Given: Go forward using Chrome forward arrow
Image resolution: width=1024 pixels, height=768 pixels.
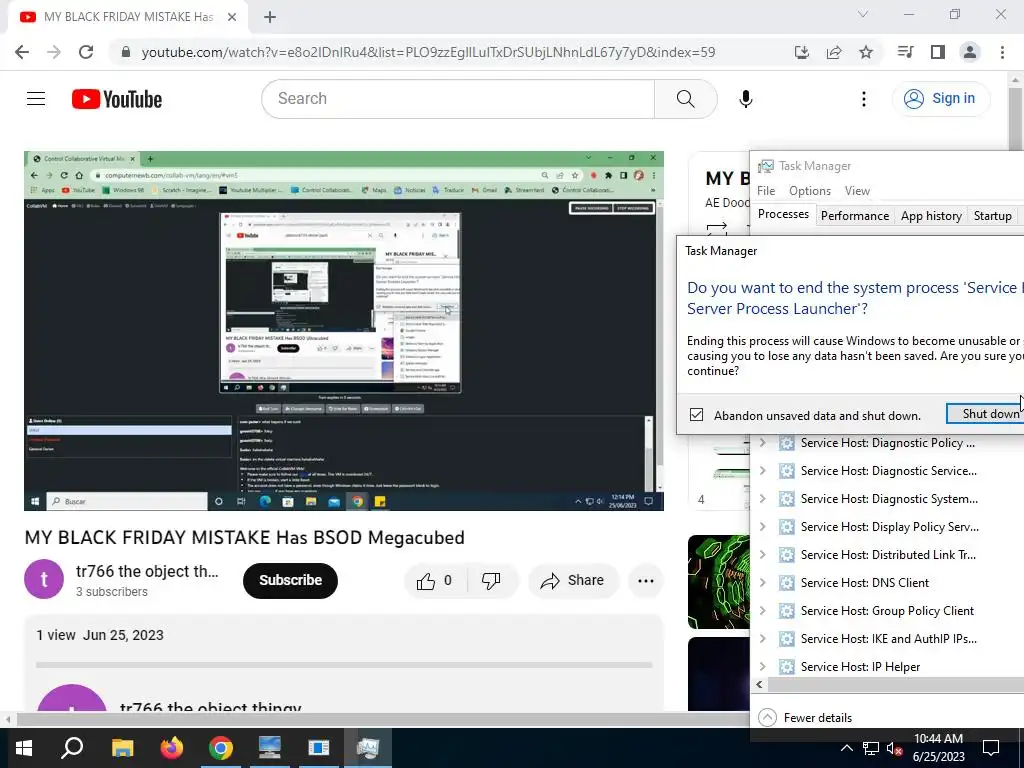Looking at the screenshot, I should click(54, 52).
